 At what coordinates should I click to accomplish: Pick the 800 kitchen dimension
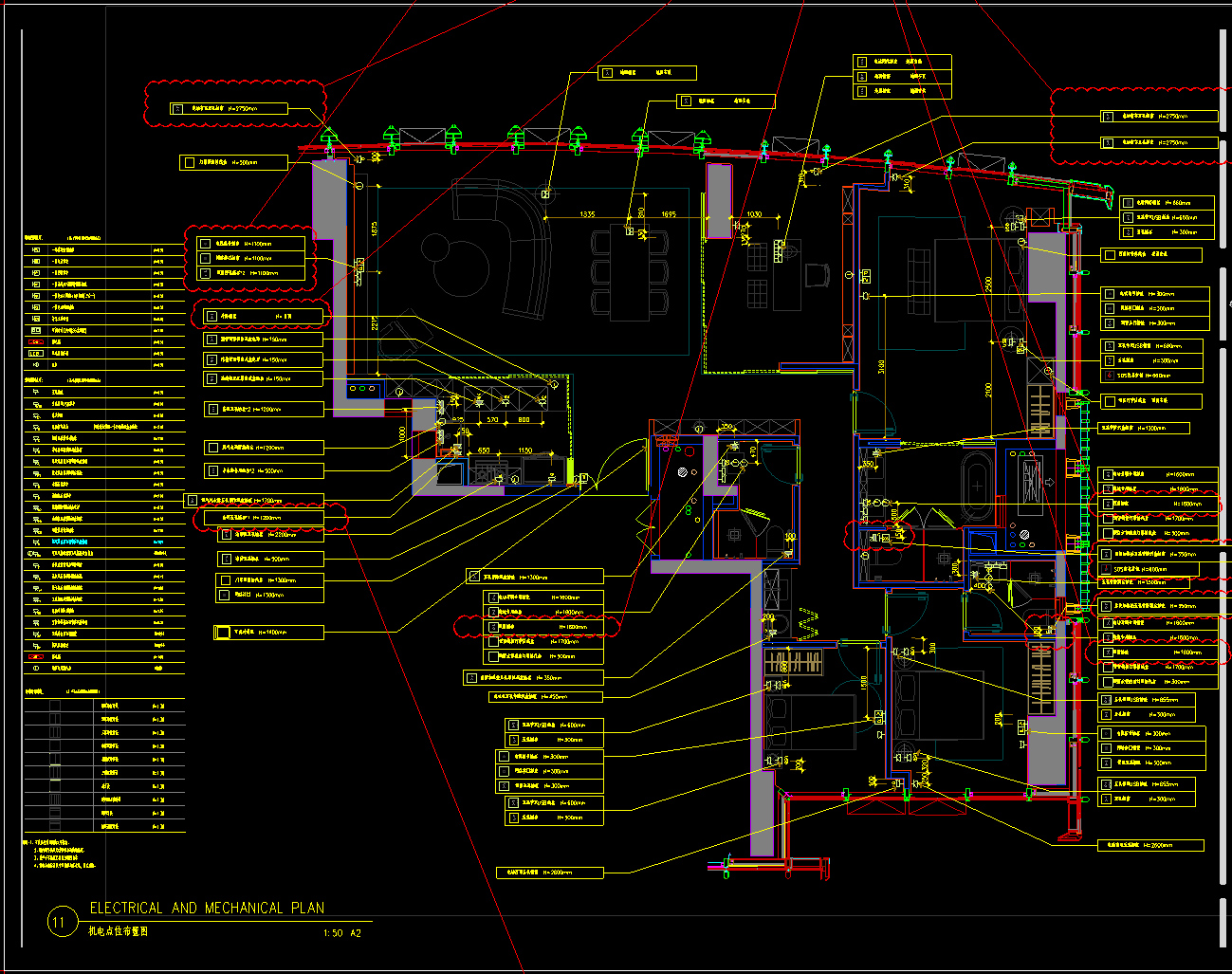524,419
